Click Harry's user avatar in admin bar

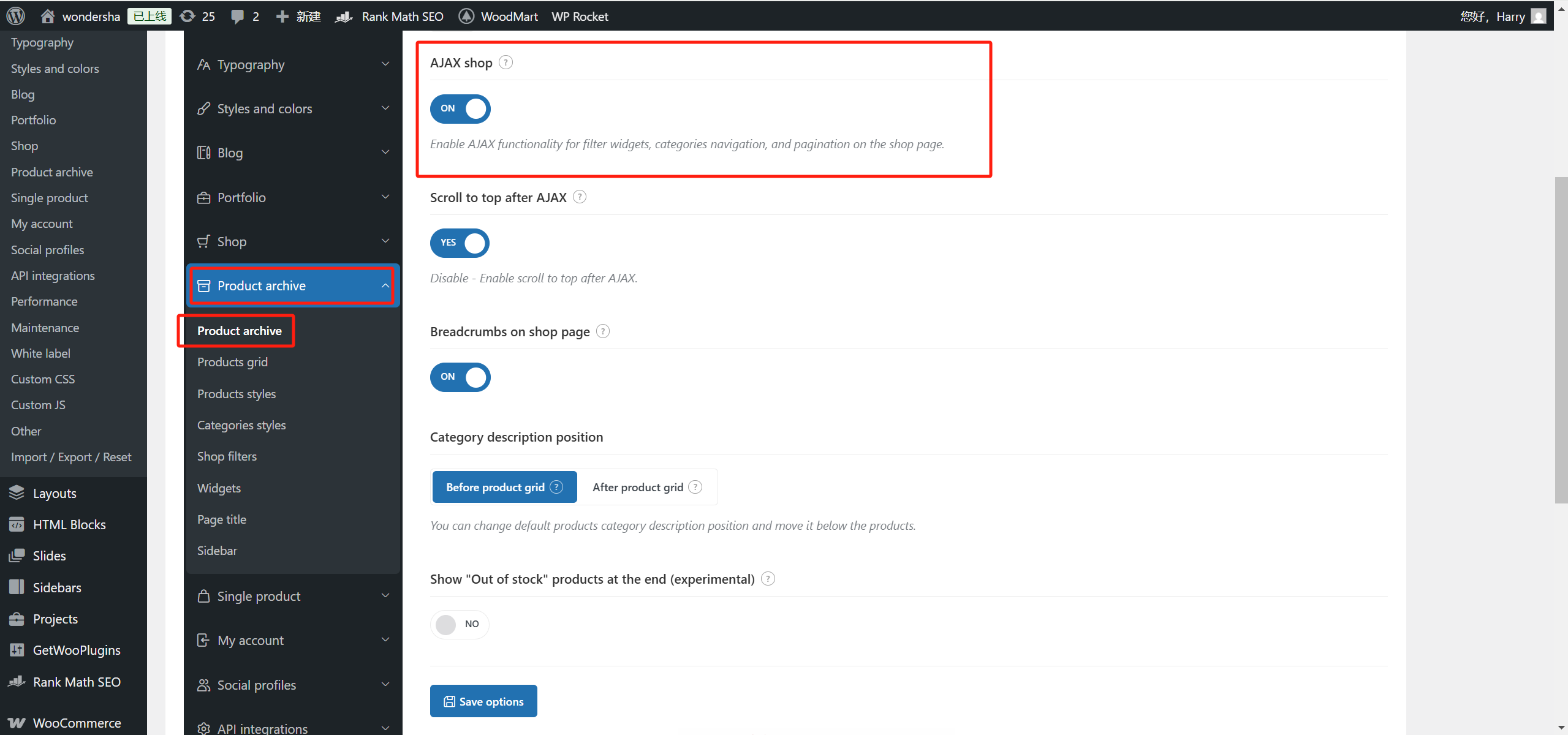pos(1538,16)
